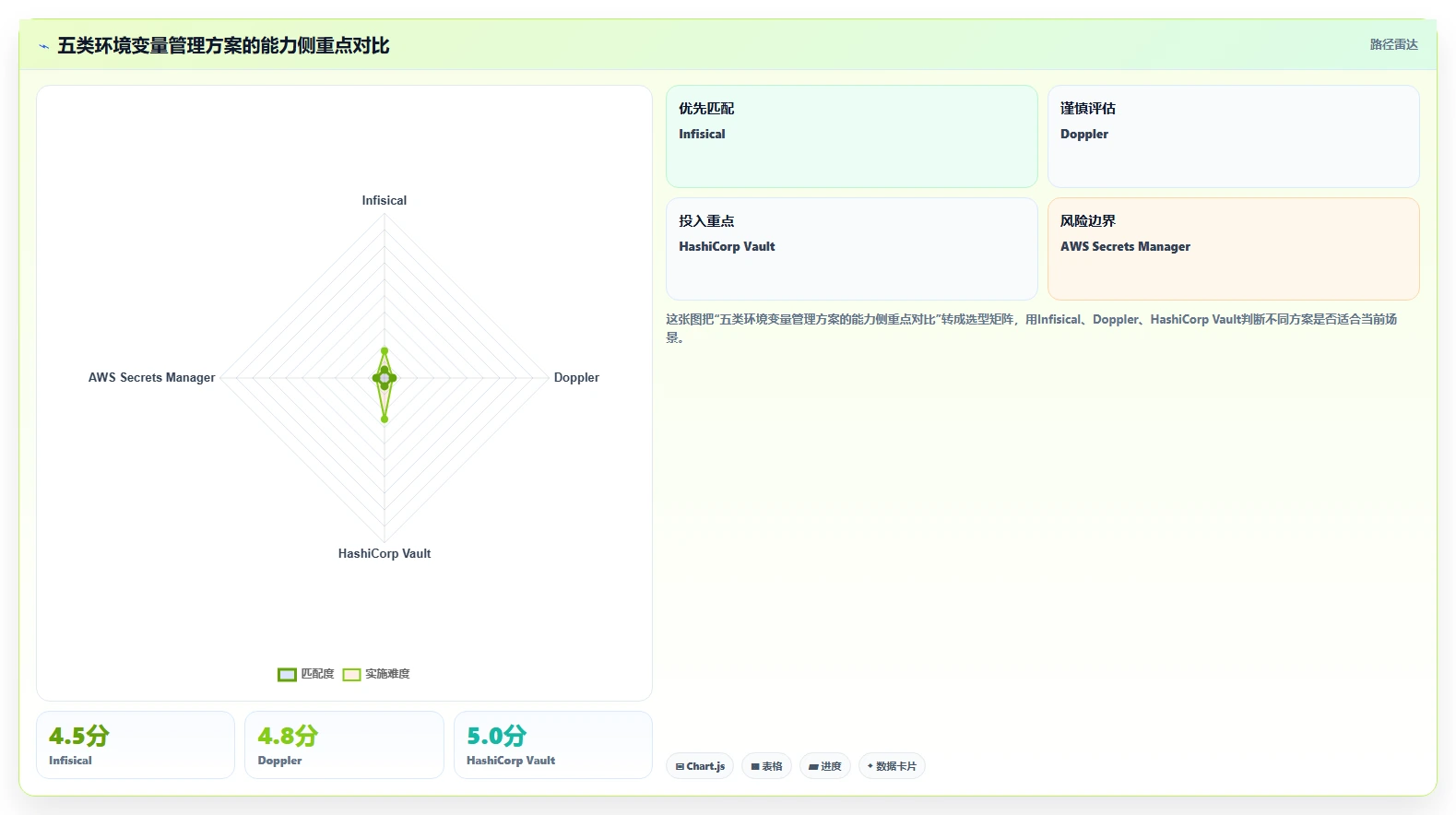The width and height of the screenshot is (1456, 815).
Task: Toggle the 匹配度 legend swatch
Action: (287, 674)
